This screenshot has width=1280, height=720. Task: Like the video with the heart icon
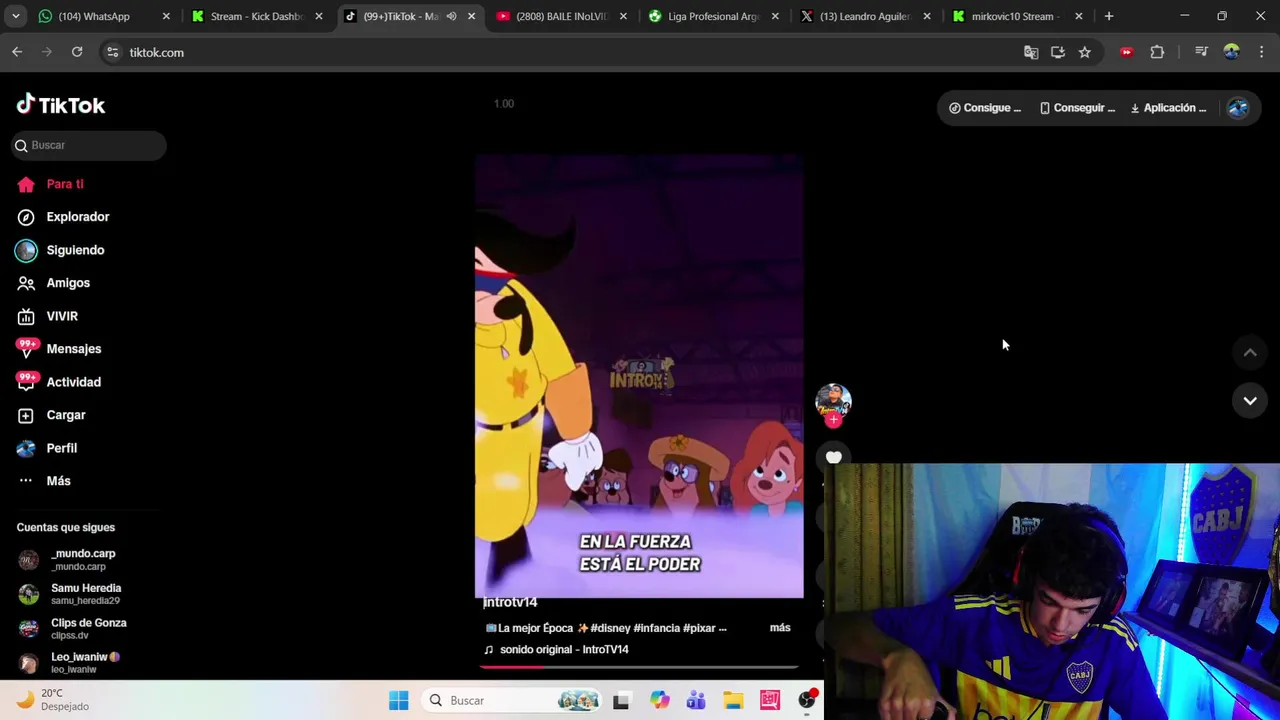pyautogui.click(x=834, y=457)
